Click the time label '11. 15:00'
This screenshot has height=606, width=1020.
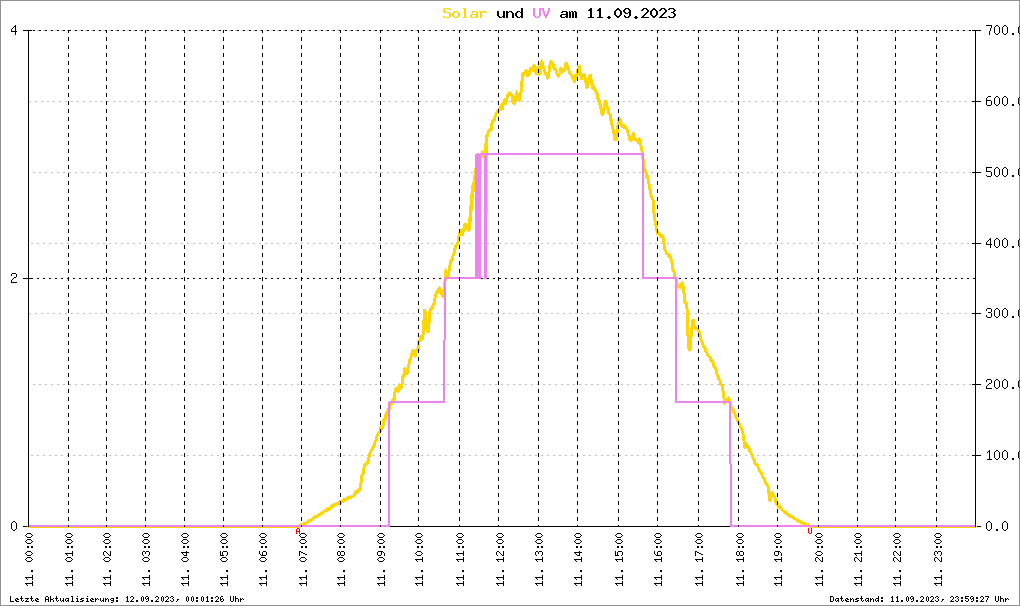(x=619, y=559)
